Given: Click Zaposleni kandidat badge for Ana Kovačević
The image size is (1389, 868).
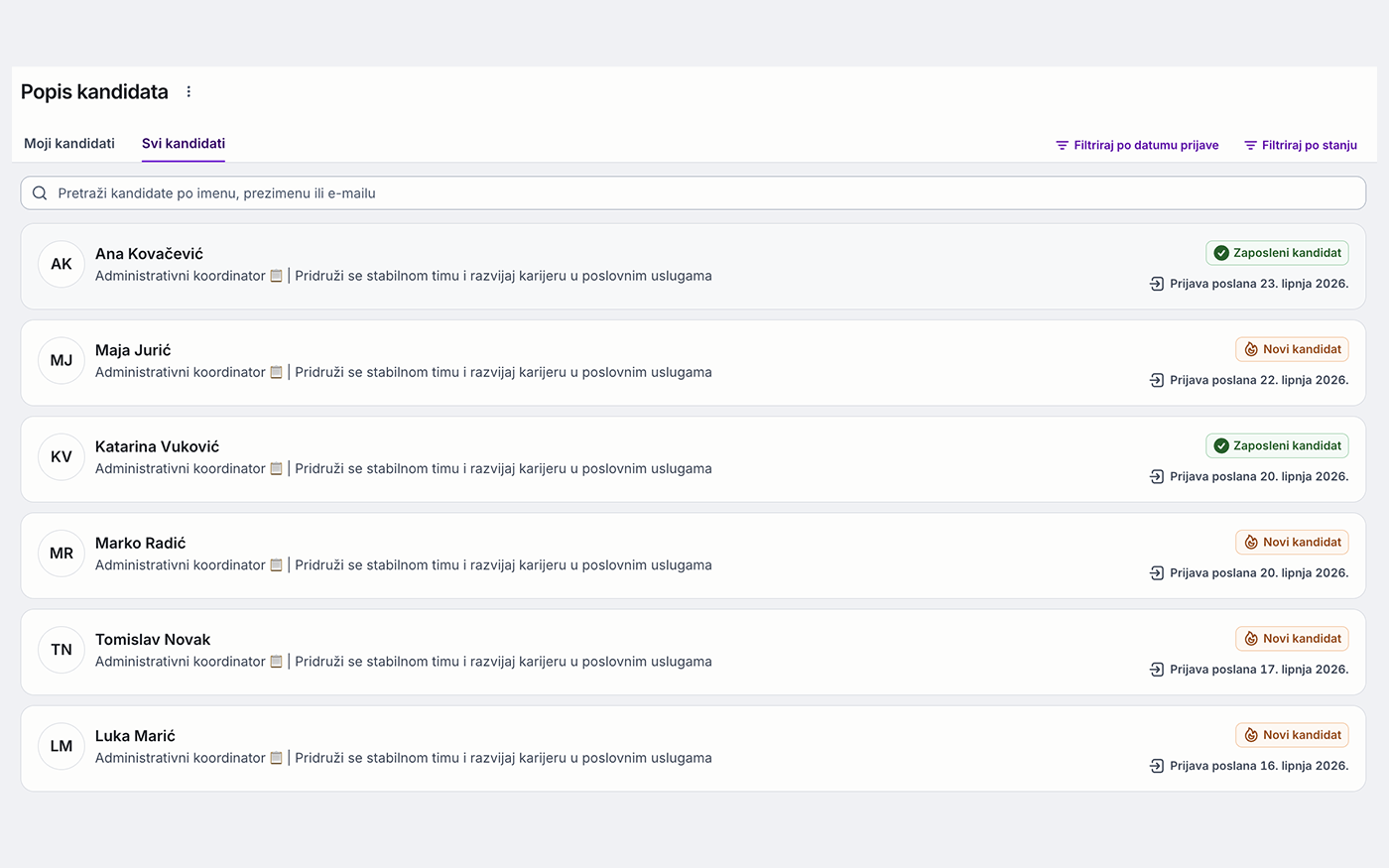Looking at the screenshot, I should (x=1277, y=253).
